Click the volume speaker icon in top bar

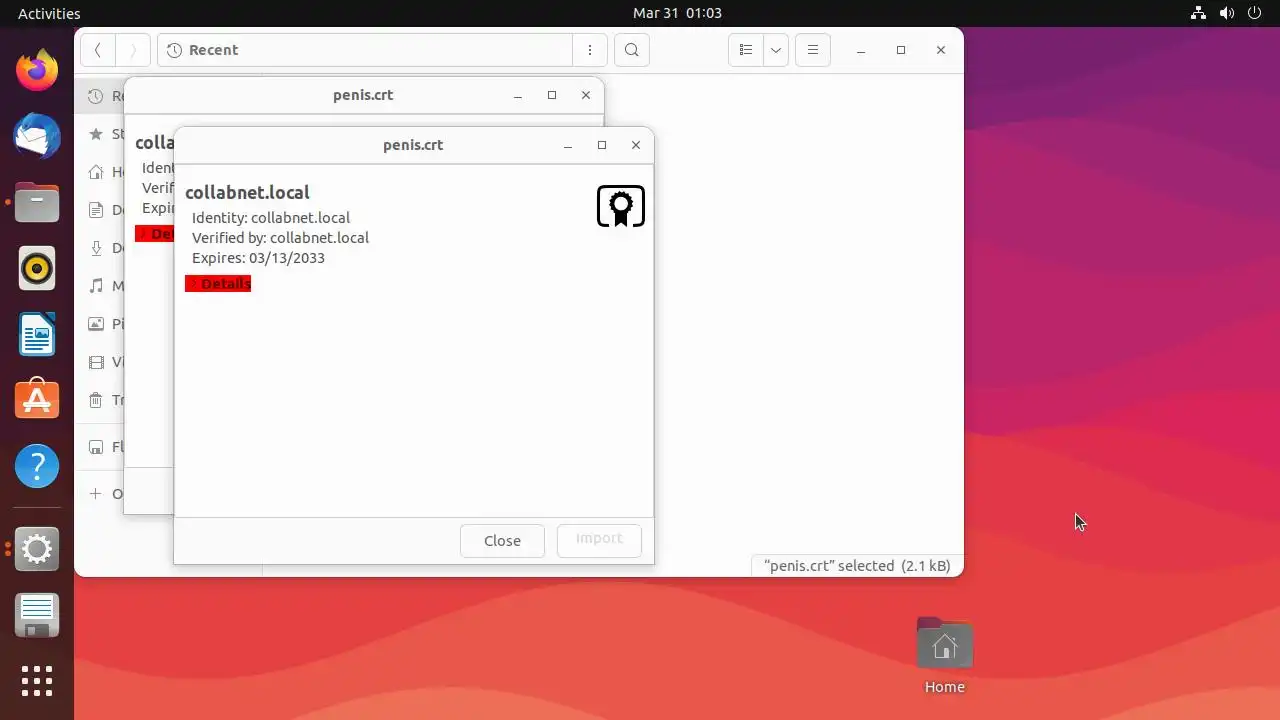(x=1227, y=13)
